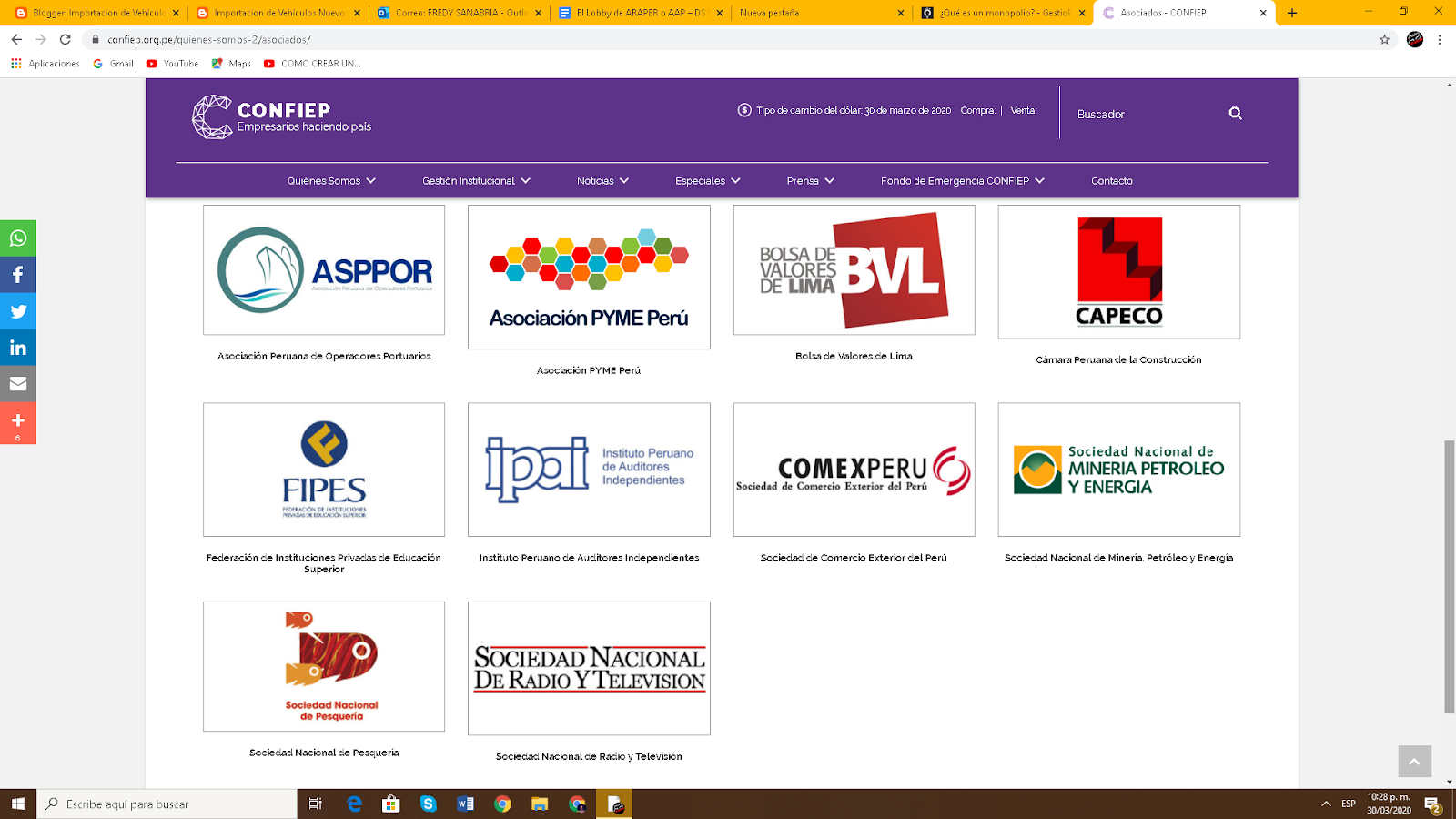Open Gmail bookmark

pyautogui.click(x=114, y=64)
